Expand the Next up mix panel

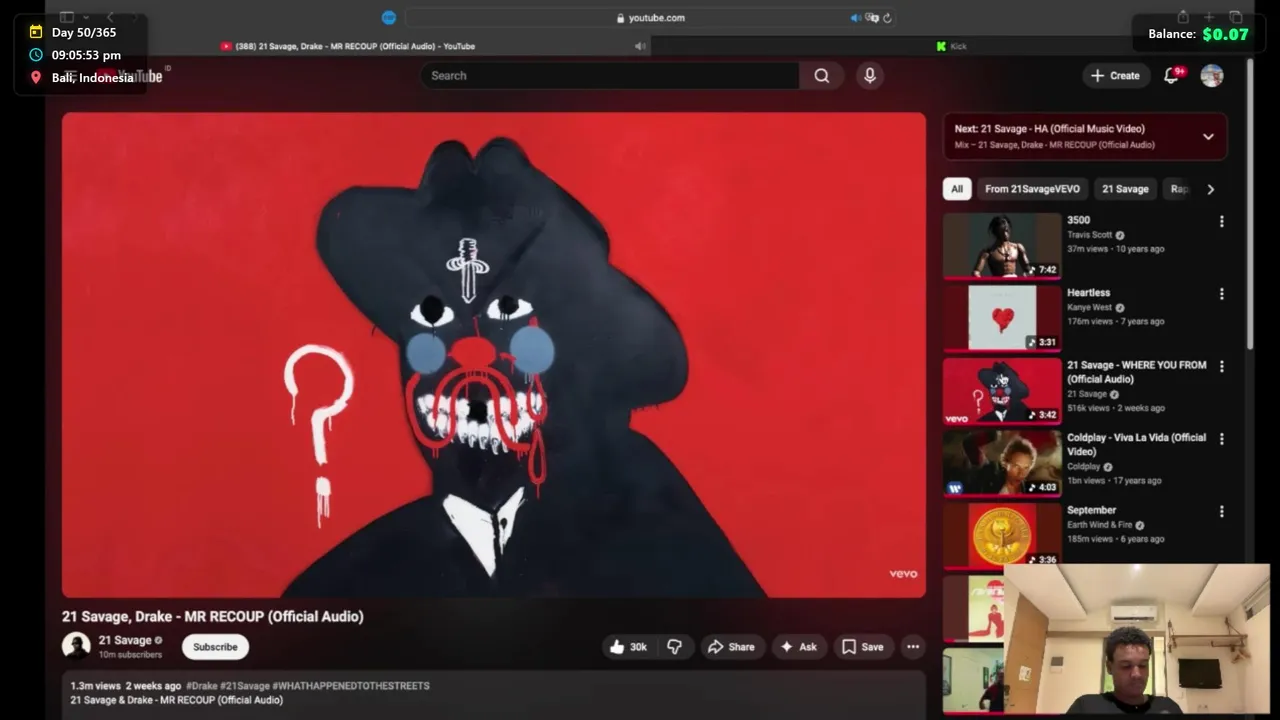click(1208, 137)
